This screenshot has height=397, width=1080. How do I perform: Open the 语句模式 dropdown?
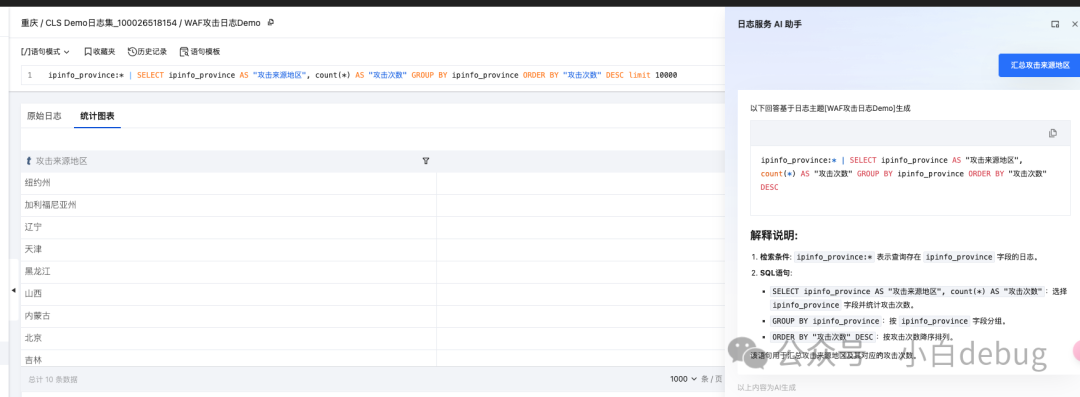[x=45, y=52]
